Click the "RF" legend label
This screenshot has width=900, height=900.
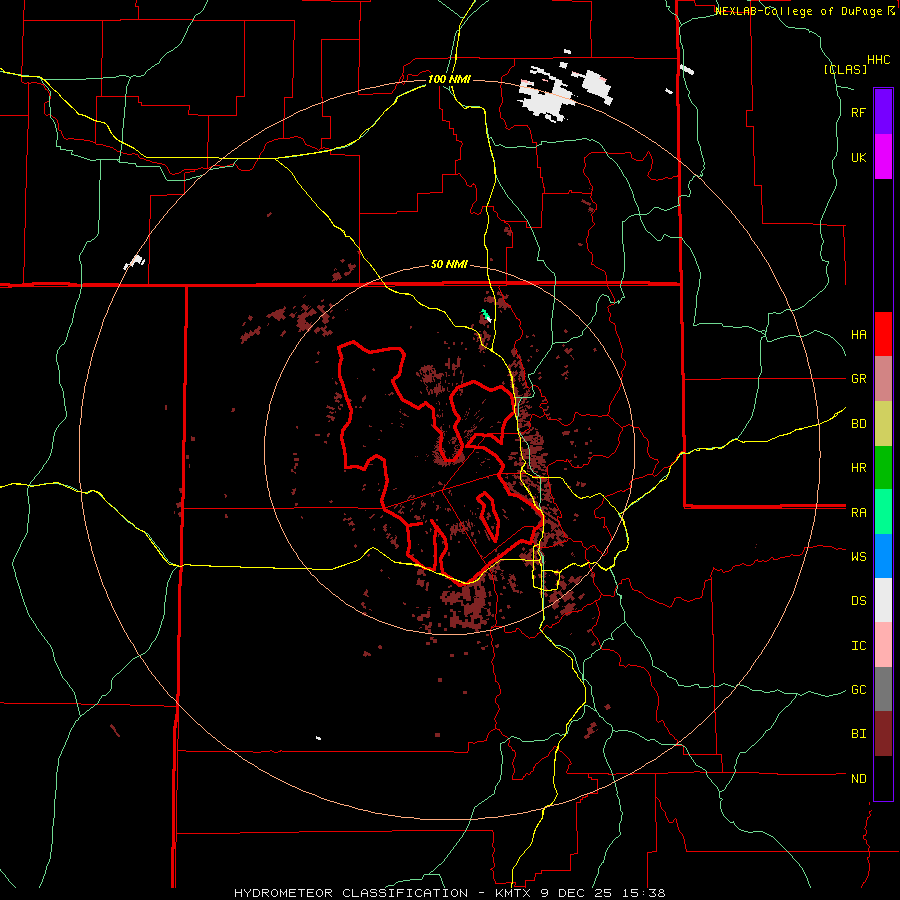tap(858, 113)
